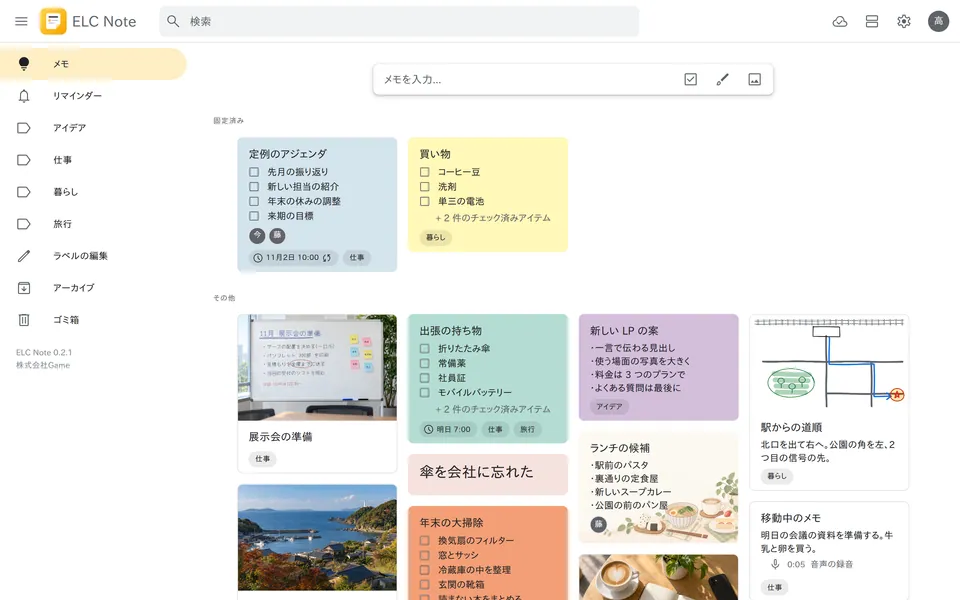Create a new image note
The width and height of the screenshot is (960, 600).
coord(754,80)
